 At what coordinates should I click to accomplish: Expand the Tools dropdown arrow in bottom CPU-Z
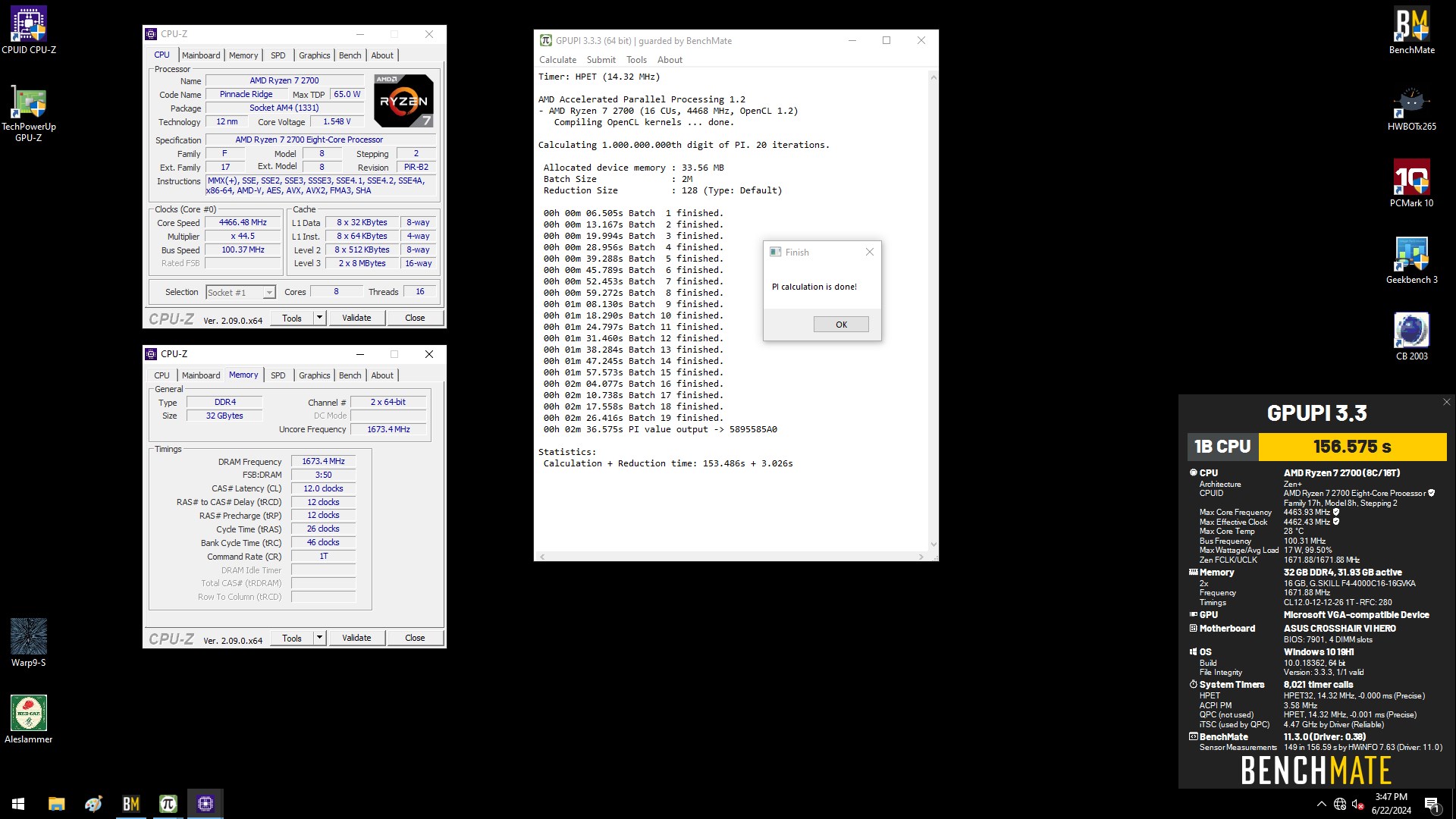coord(320,638)
